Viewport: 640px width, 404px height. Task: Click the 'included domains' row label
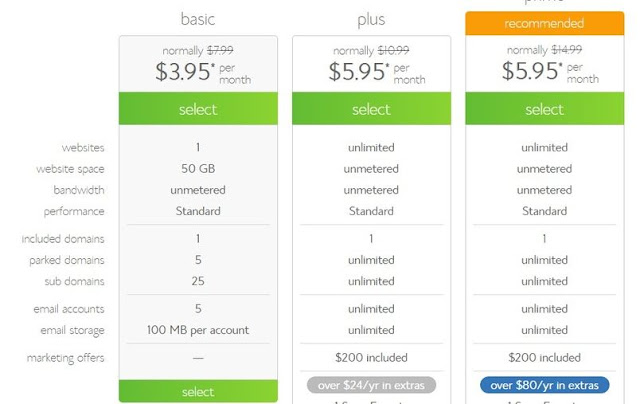pyautogui.click(x=63, y=239)
